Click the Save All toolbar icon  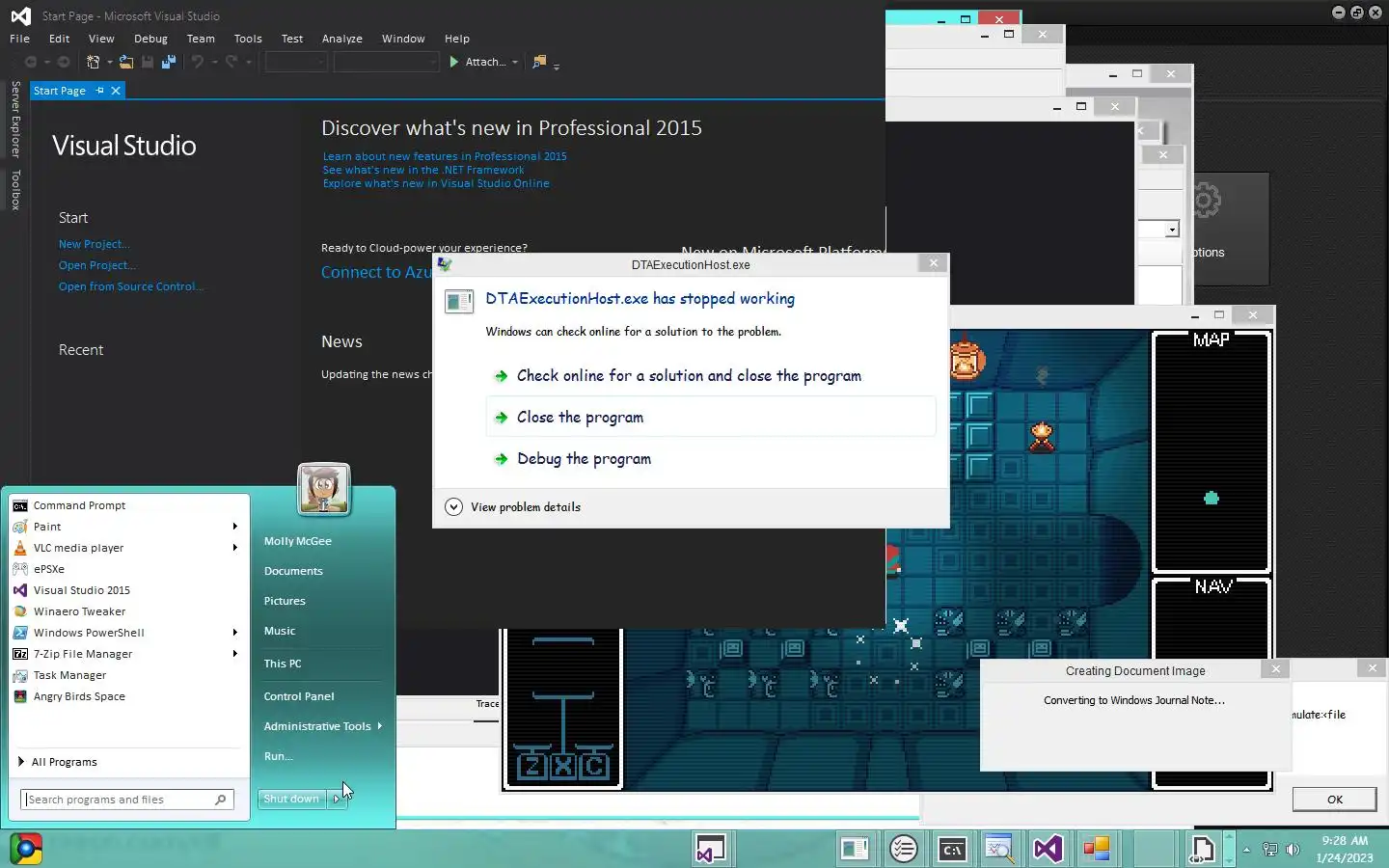tap(169, 62)
